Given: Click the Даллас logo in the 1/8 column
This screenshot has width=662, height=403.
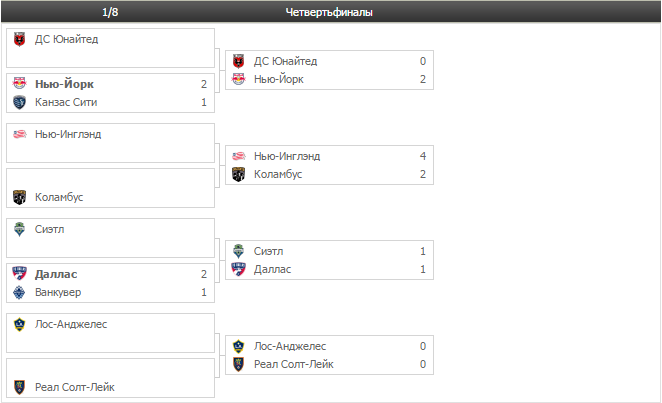Looking at the screenshot, I should 18,274.
